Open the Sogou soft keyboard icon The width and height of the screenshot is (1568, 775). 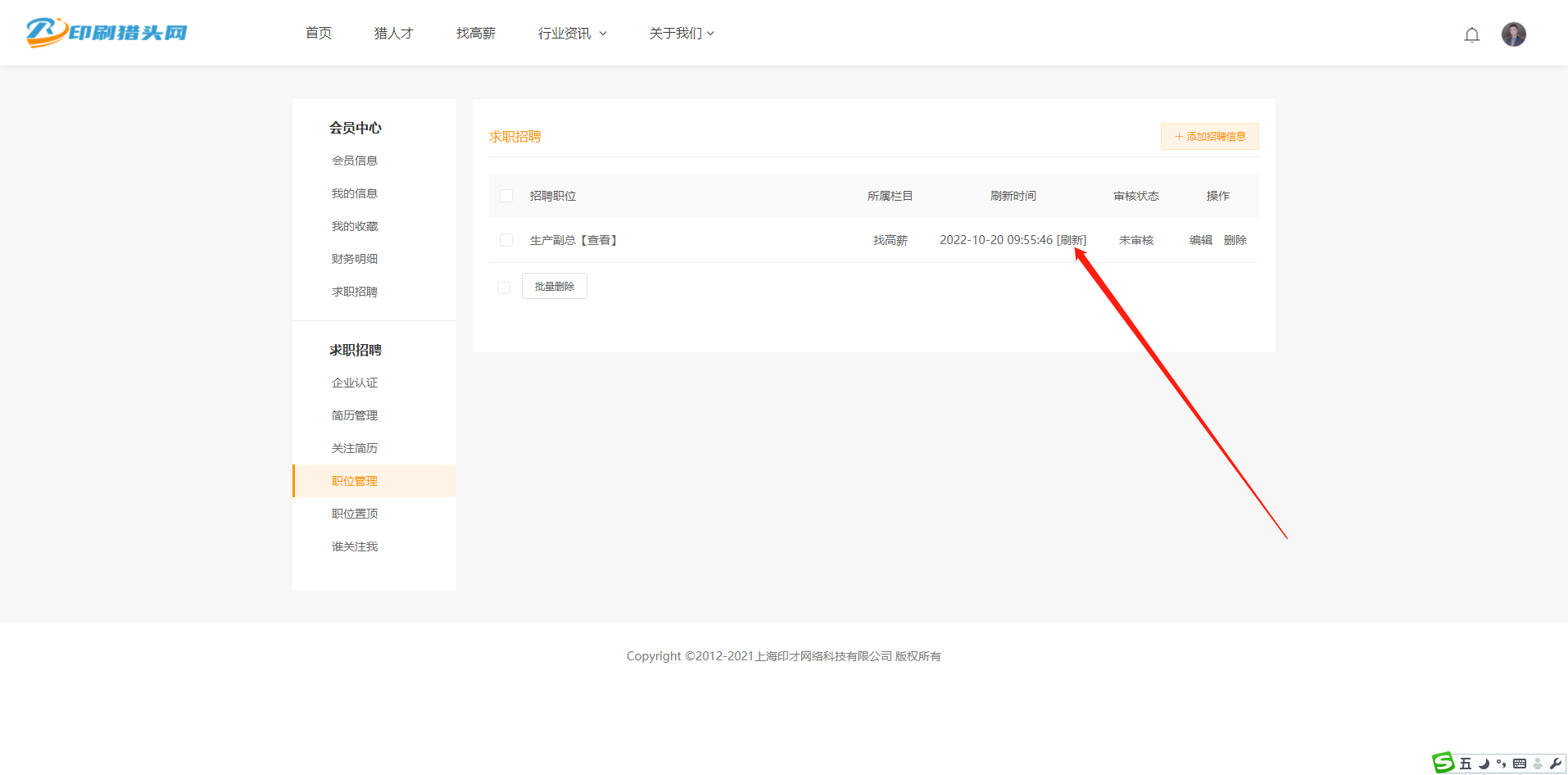(1520, 764)
